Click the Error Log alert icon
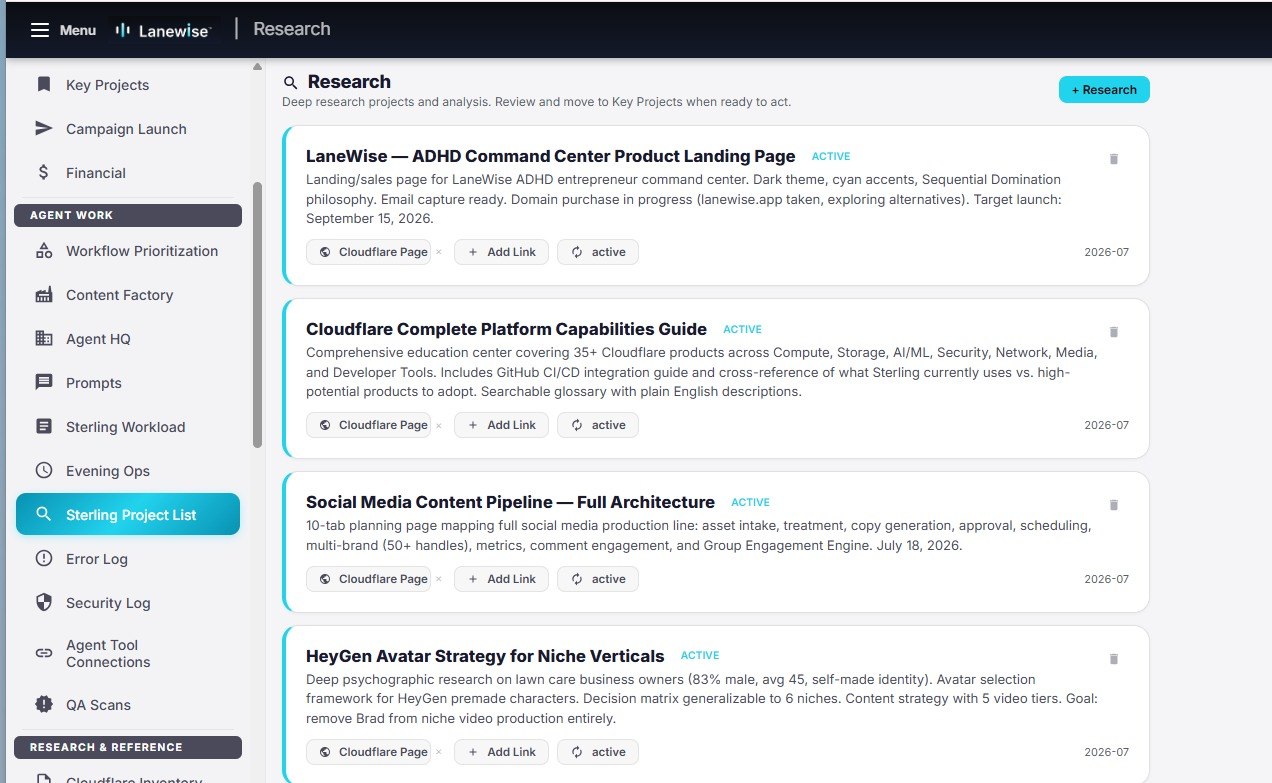This screenshot has width=1272, height=783. tap(43, 559)
